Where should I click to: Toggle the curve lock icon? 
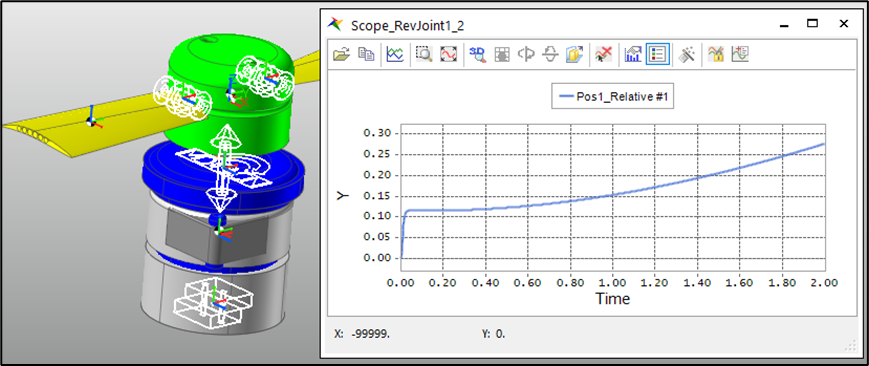[x=716, y=54]
